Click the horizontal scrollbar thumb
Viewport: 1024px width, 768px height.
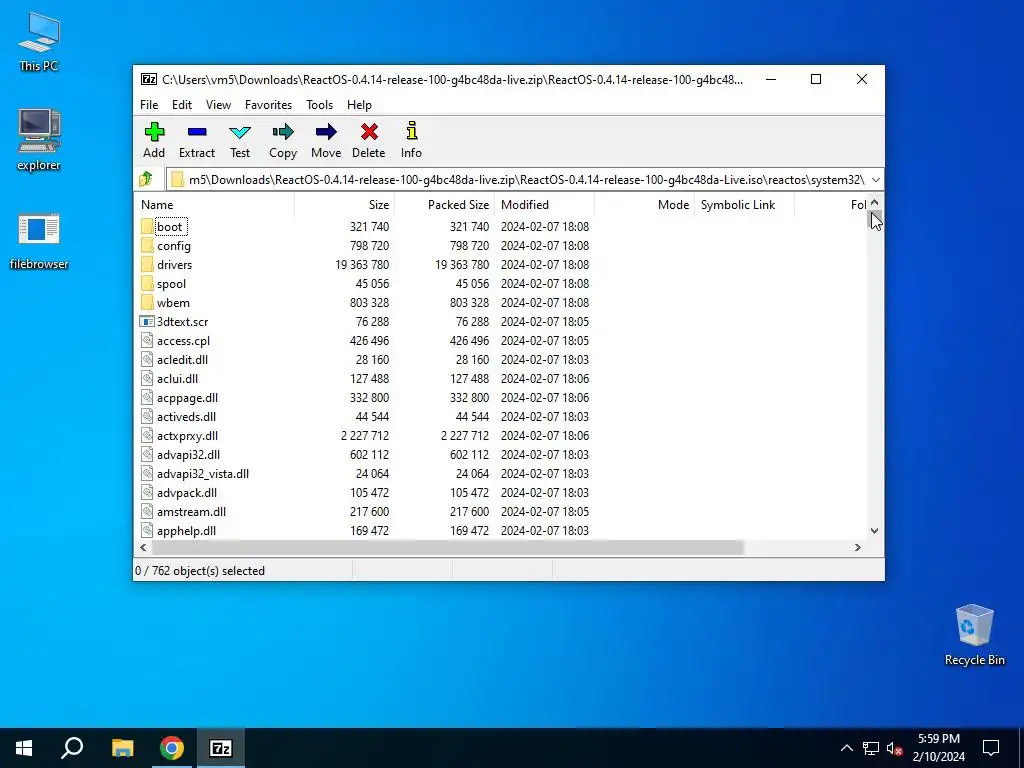[x=447, y=547]
